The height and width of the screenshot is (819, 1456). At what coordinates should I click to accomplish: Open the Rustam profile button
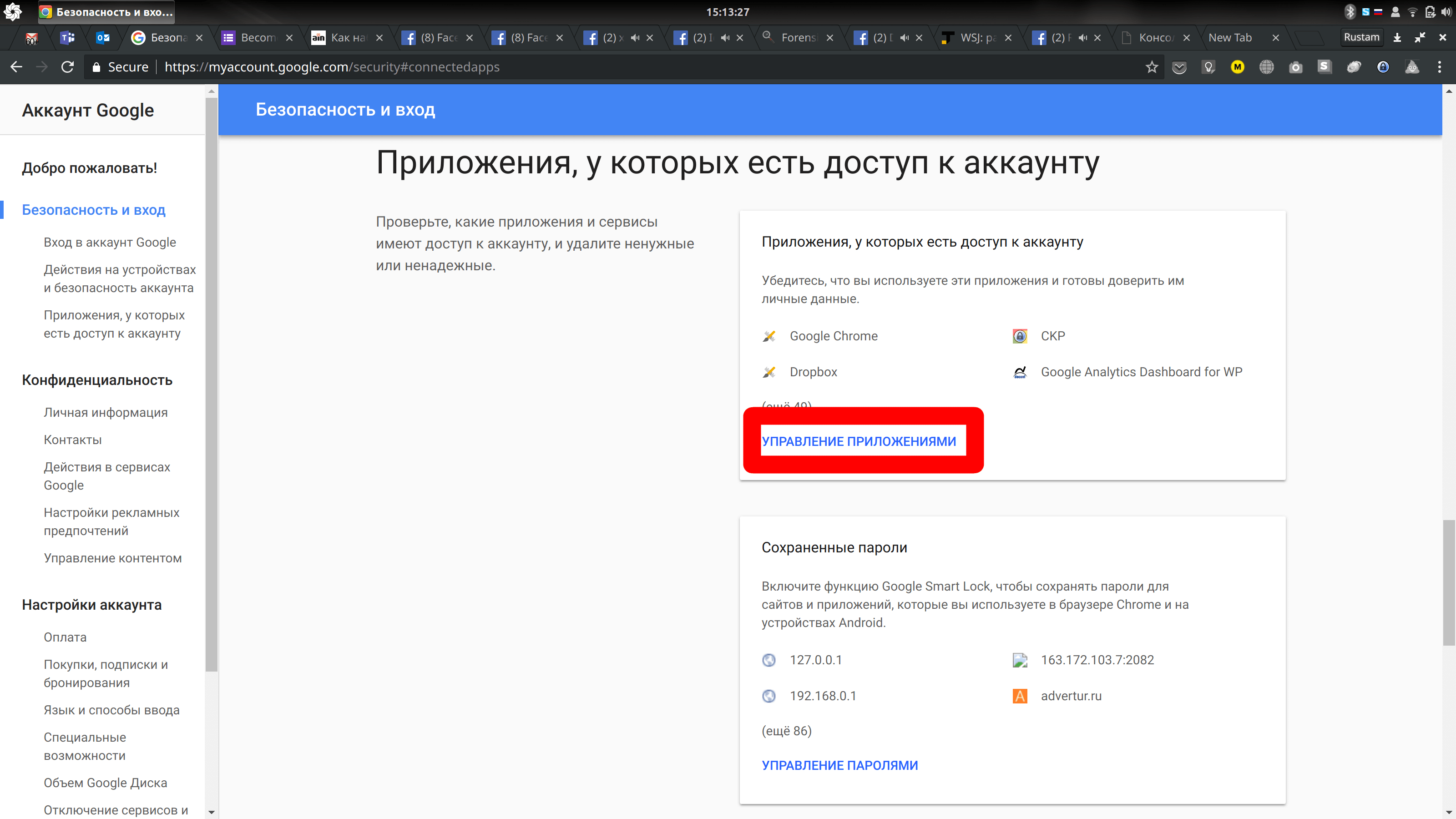1361,37
